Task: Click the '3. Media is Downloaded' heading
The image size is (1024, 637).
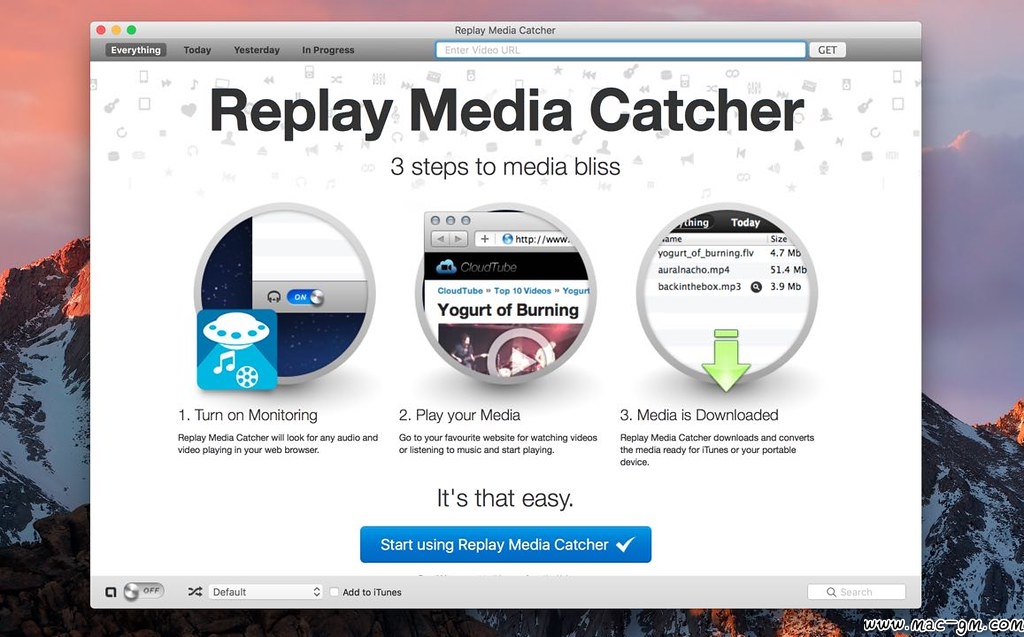Action: (699, 415)
